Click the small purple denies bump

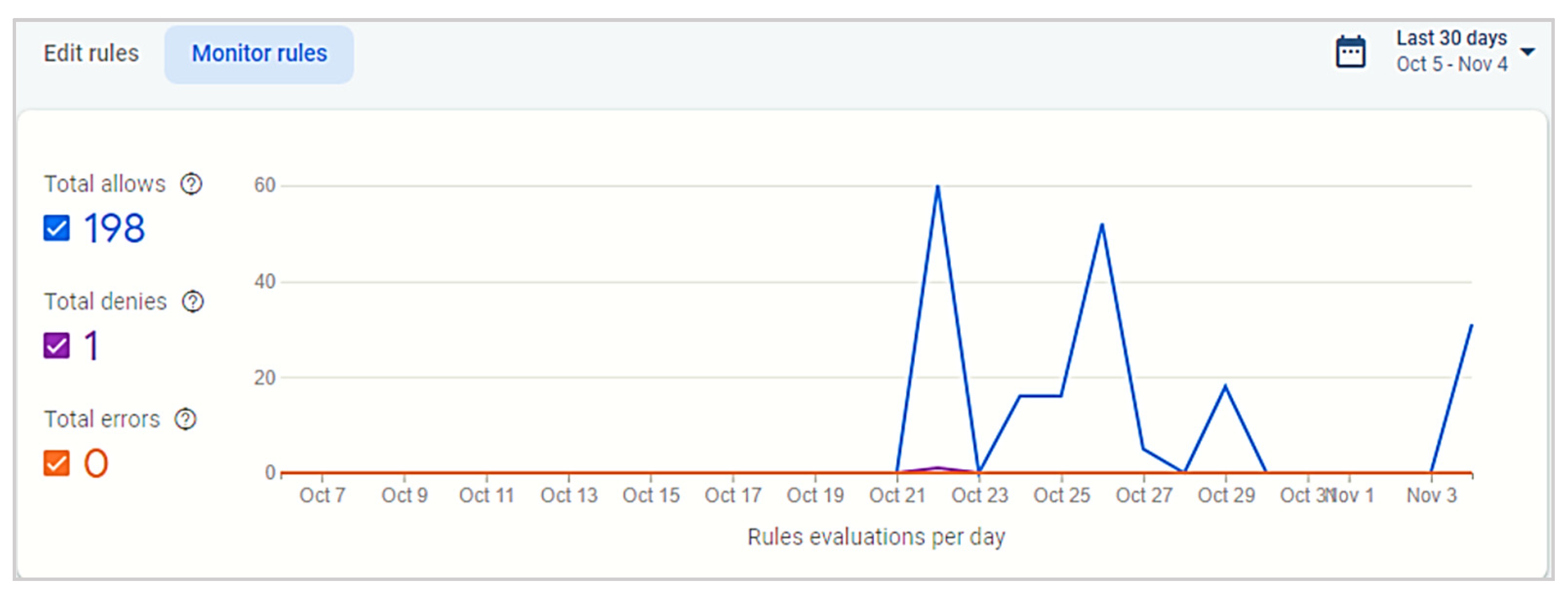click(x=938, y=468)
